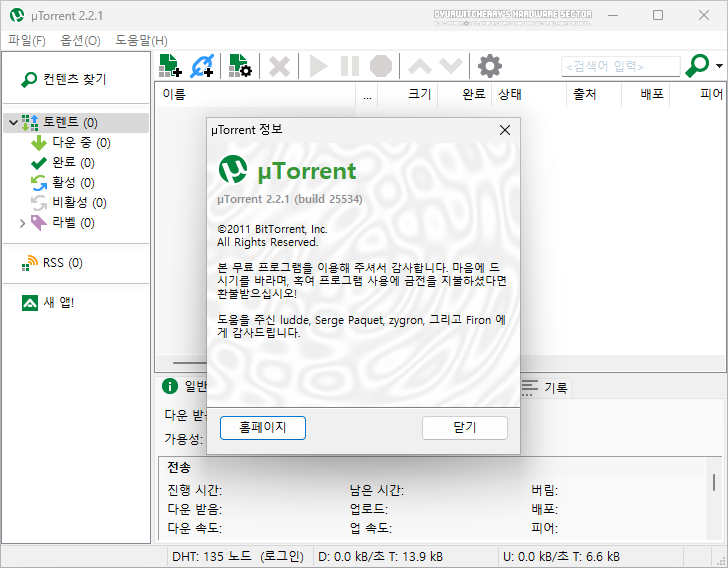Click the Move Up Queue arrow
The width and height of the screenshot is (728, 568).
coord(420,66)
